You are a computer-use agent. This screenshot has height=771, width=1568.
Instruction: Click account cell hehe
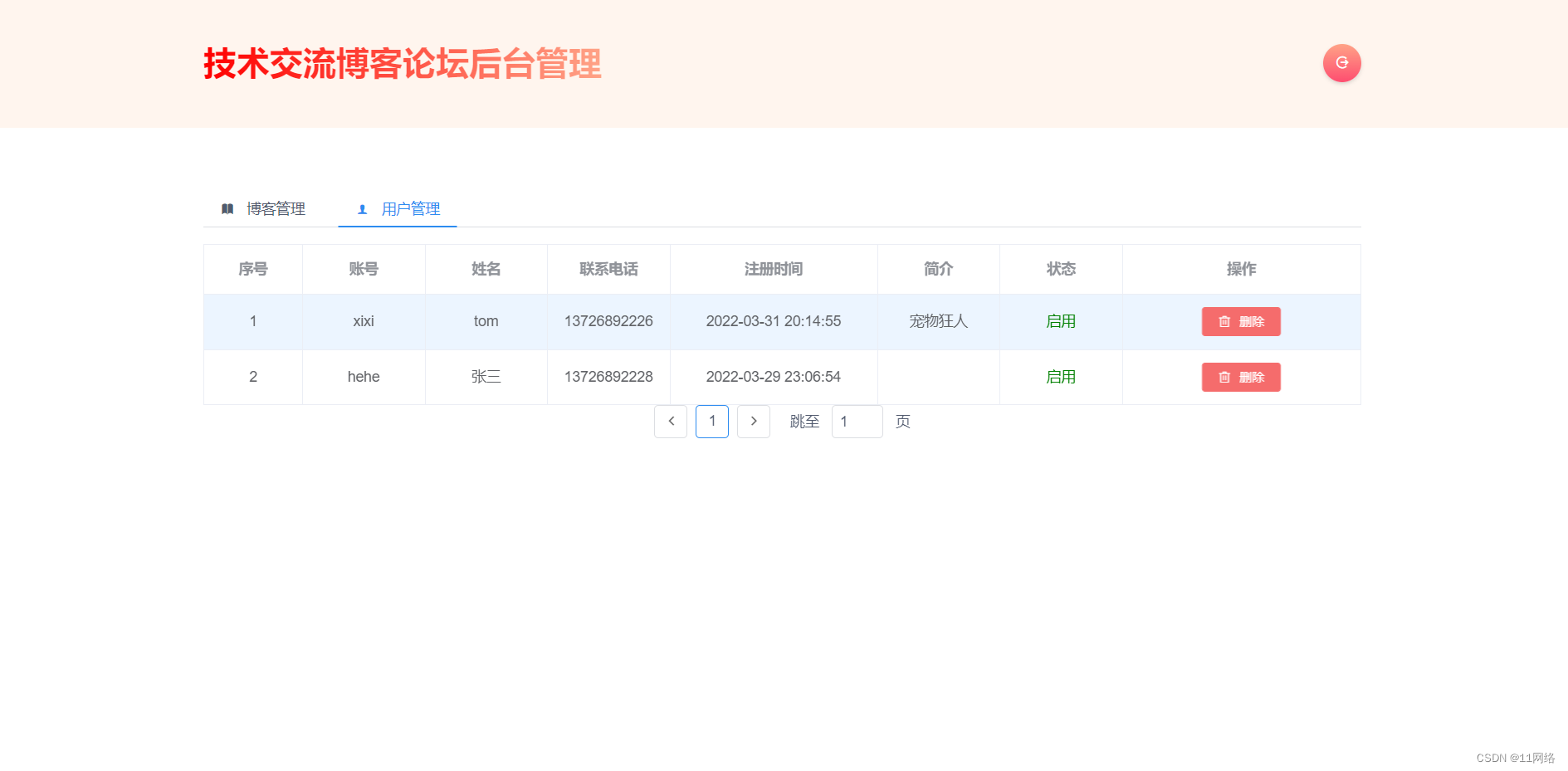click(364, 377)
